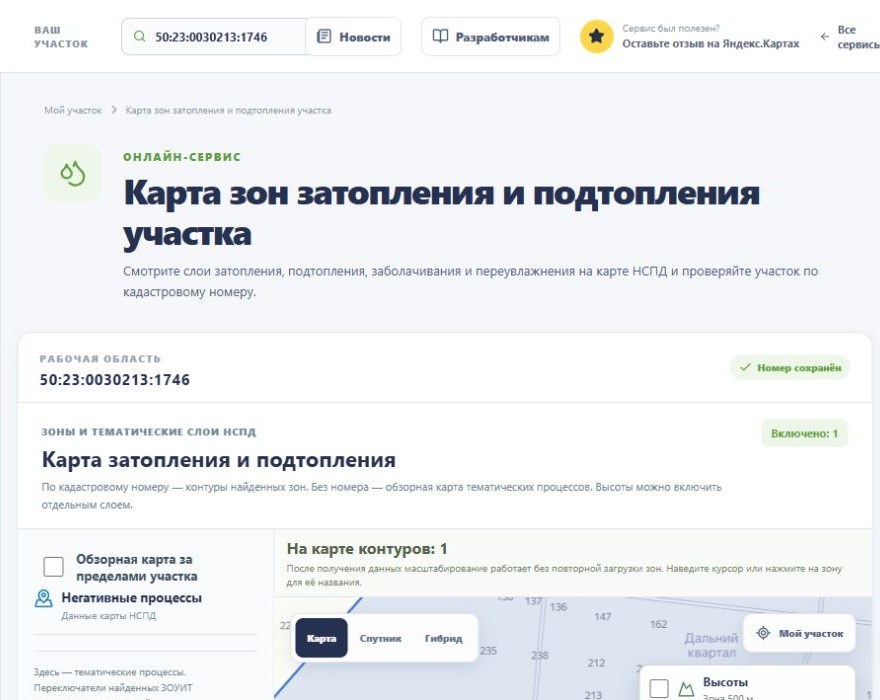Switch map to Карта view
Image resolution: width=880 pixels, height=700 pixels.
[x=322, y=638]
